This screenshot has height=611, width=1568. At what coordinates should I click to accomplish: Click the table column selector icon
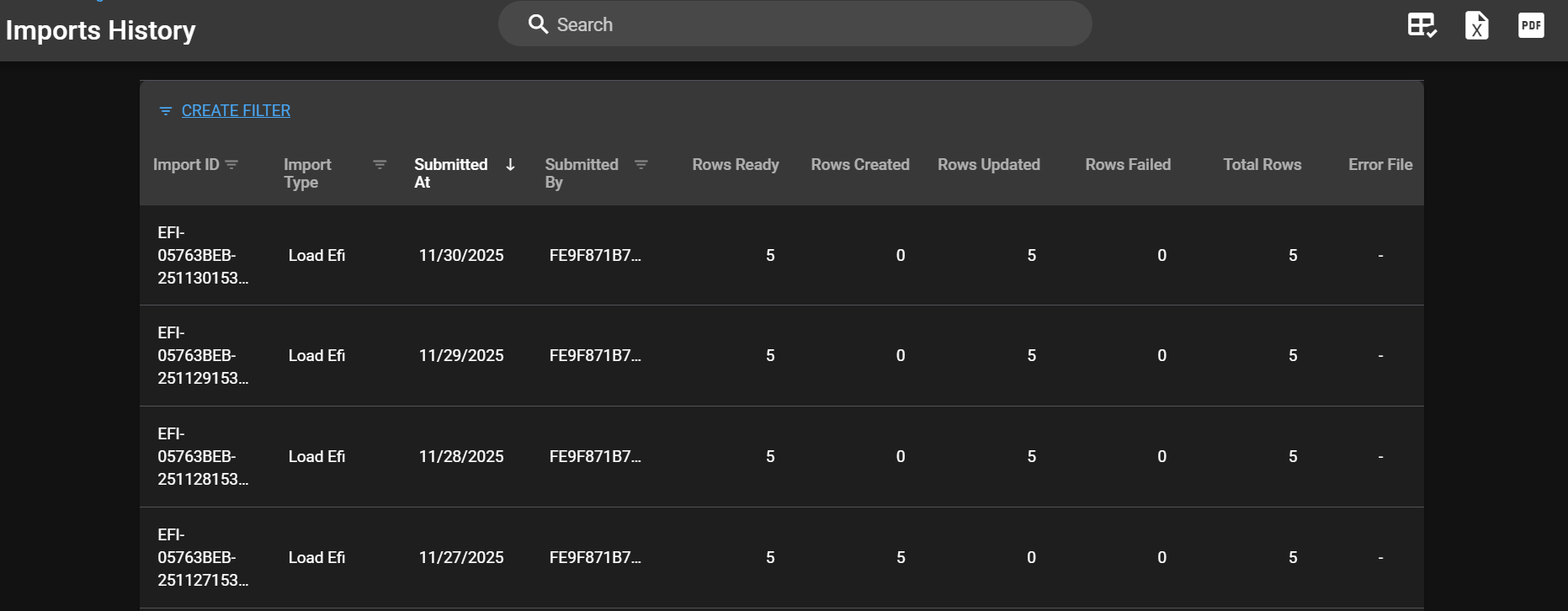tap(1422, 25)
